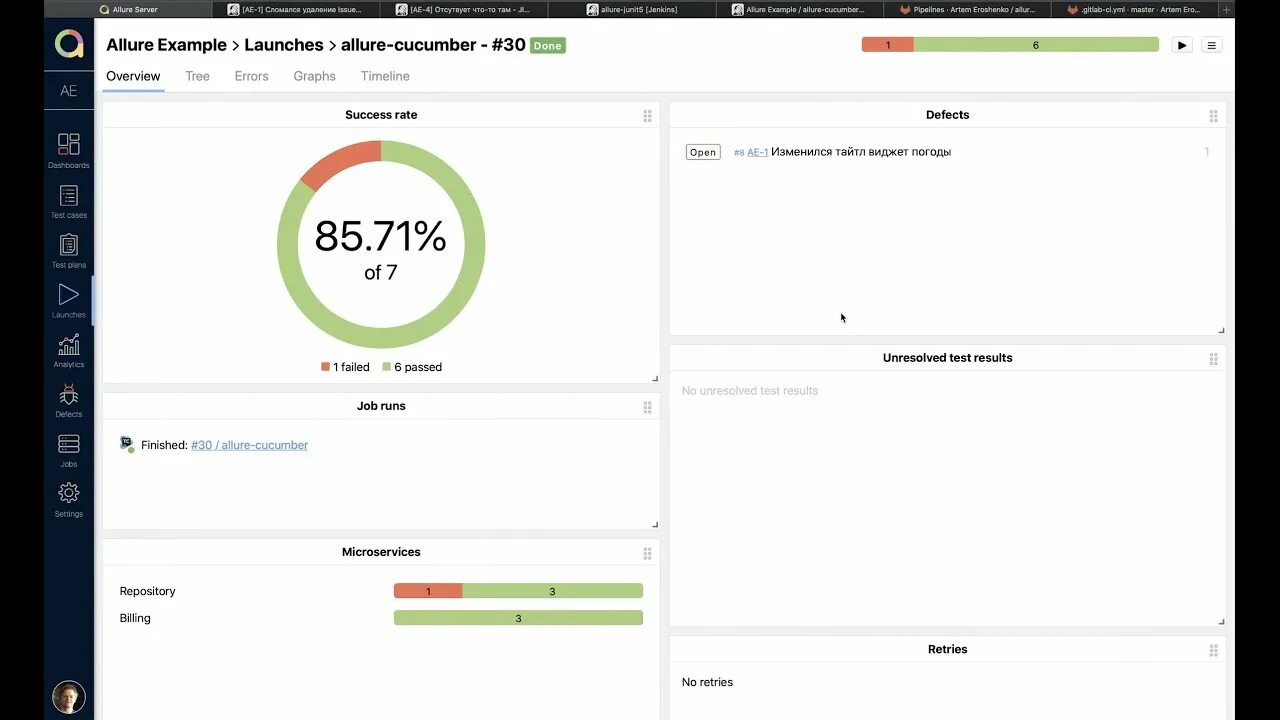Click the Success rate widget resize corner
The image size is (1280, 720).
[655, 378]
